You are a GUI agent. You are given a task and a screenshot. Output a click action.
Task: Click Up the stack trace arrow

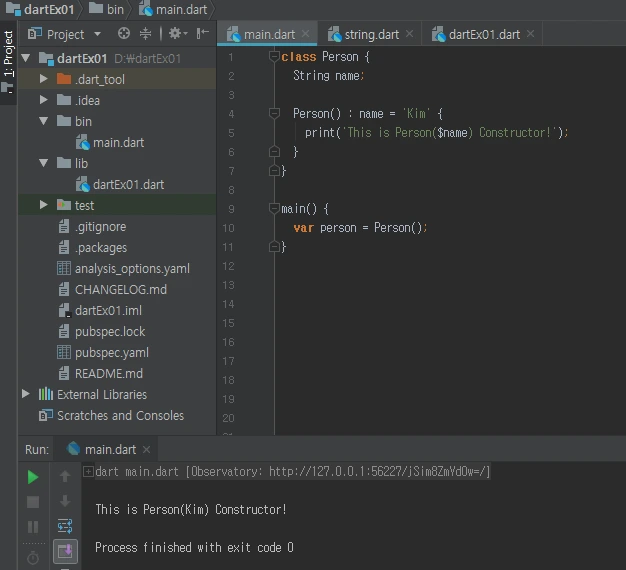(x=65, y=476)
